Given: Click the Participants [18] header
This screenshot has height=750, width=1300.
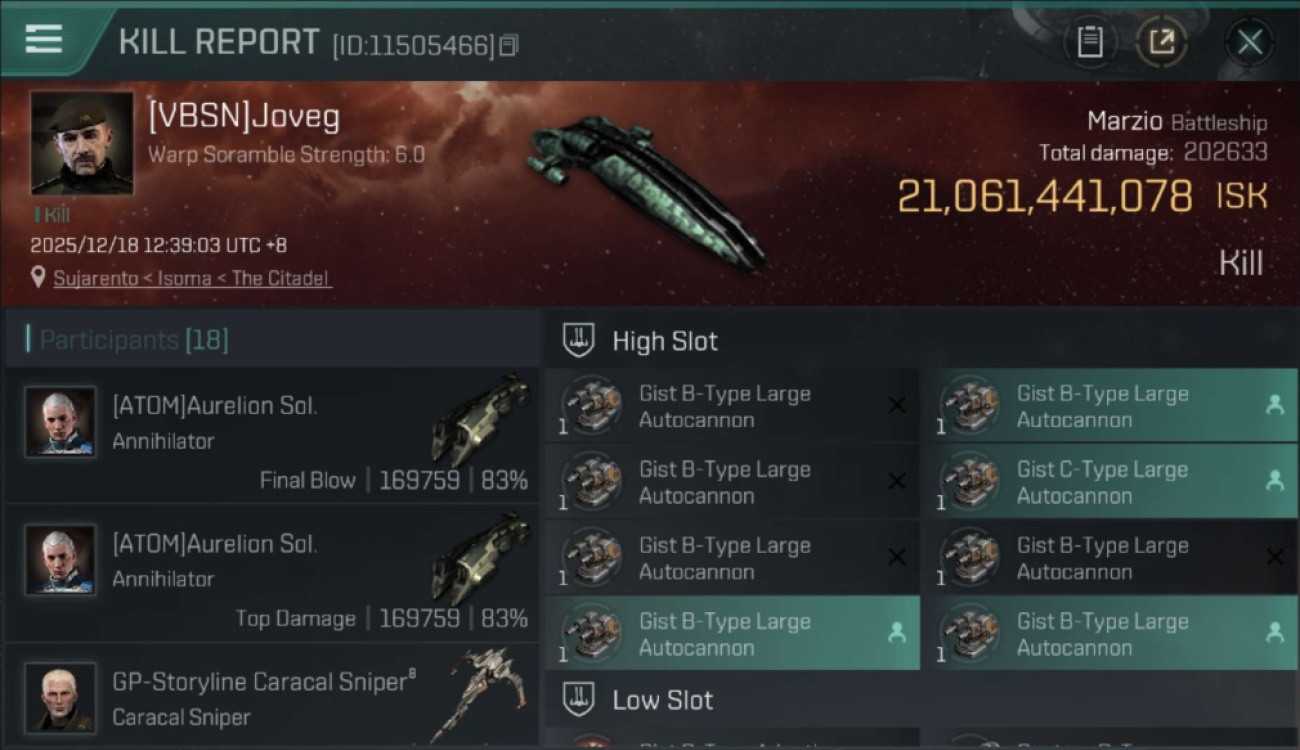Looking at the screenshot, I should click(134, 340).
